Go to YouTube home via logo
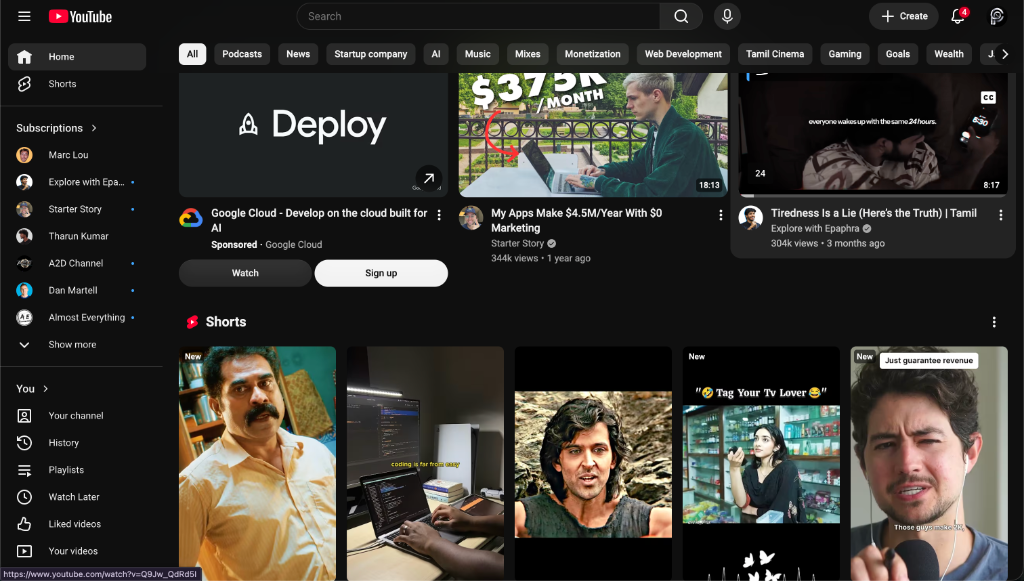1024x581 pixels. click(80, 16)
